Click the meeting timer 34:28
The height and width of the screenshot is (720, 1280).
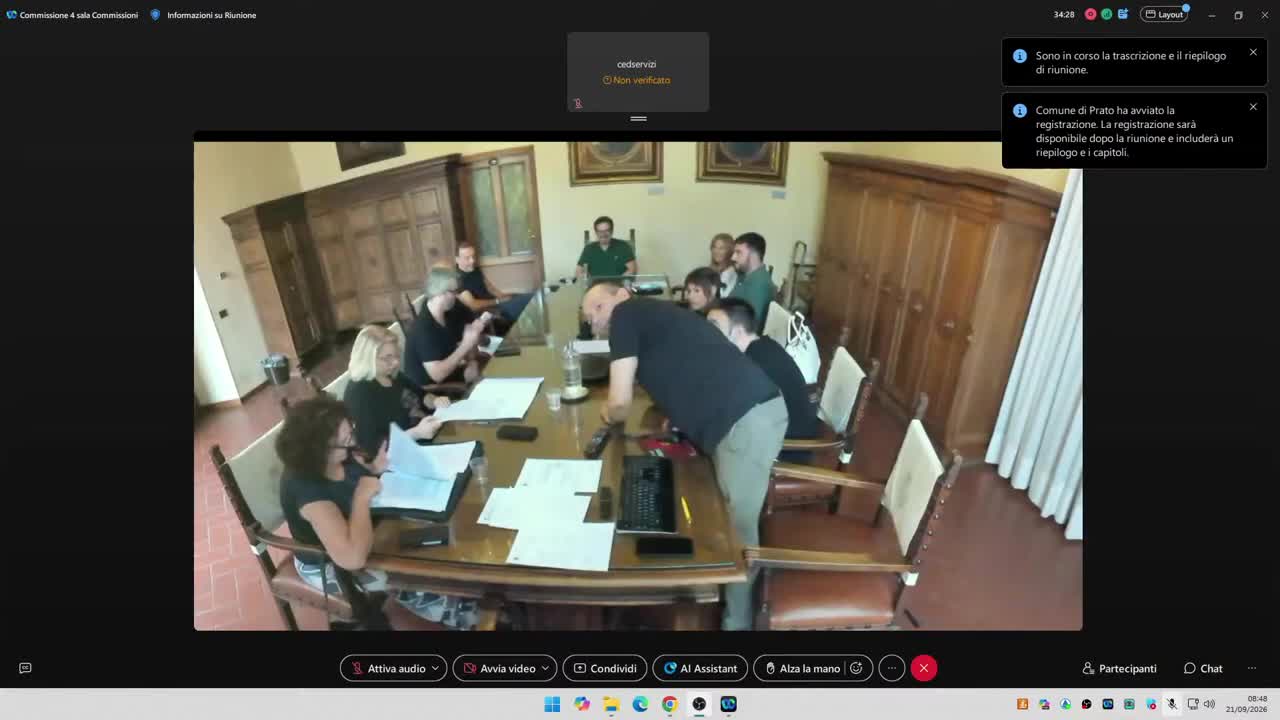(1064, 15)
